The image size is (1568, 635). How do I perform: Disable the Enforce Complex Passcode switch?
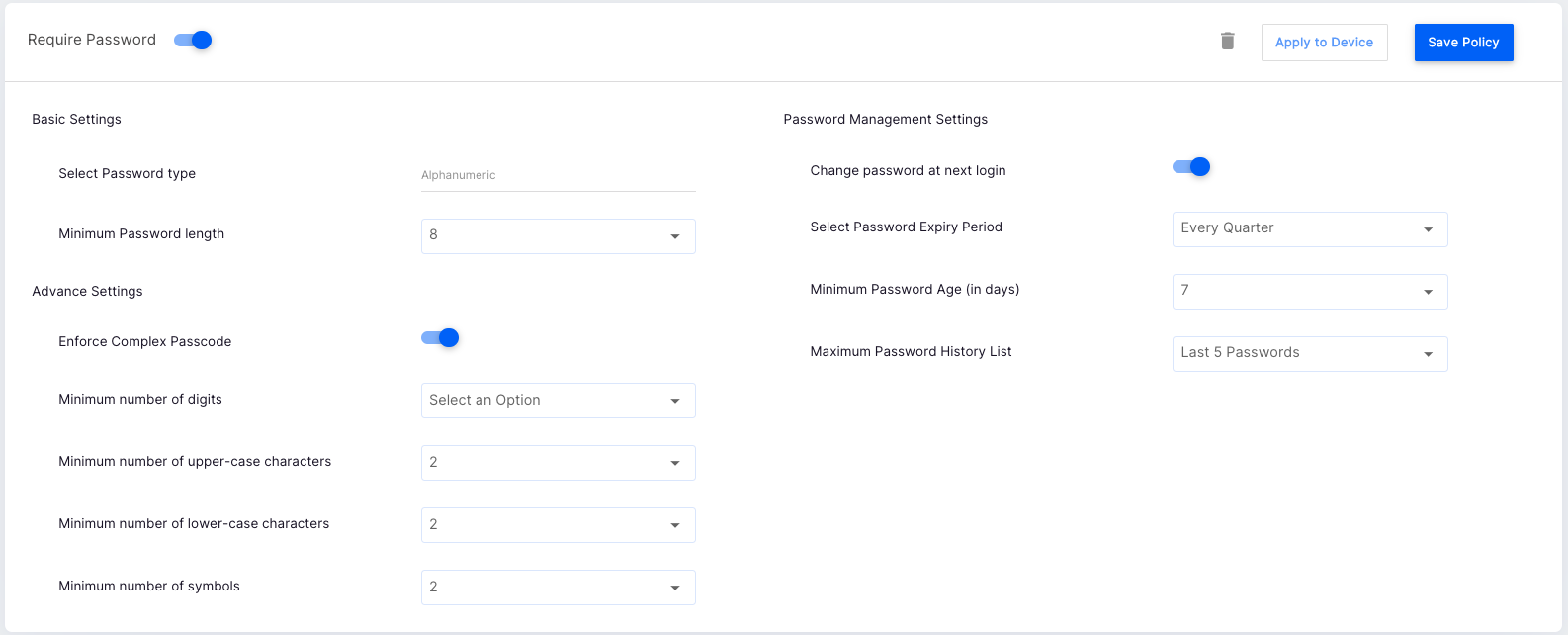440,338
